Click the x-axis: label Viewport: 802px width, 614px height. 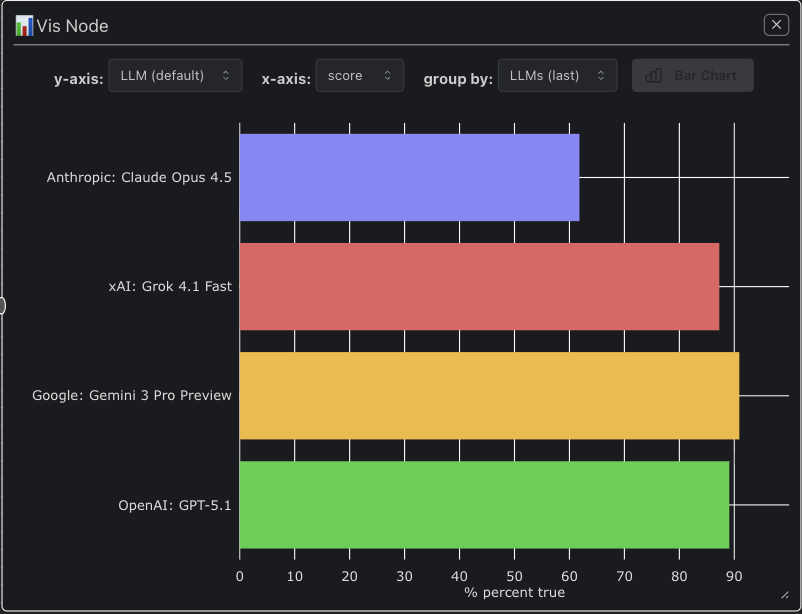point(286,79)
